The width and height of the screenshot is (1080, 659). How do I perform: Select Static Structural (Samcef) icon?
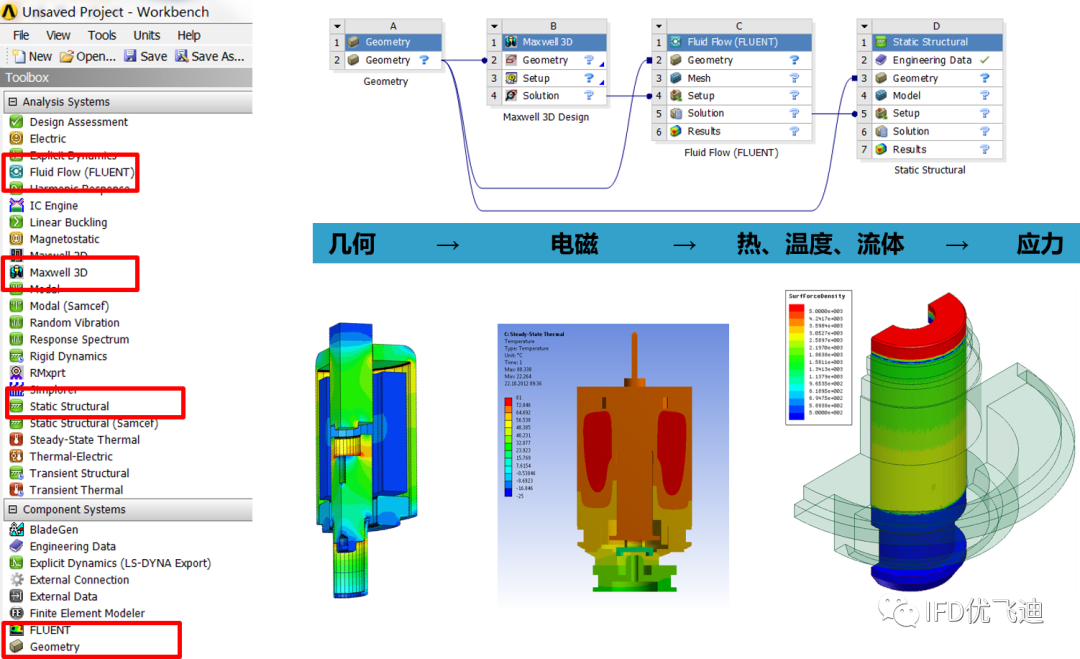pos(17,423)
